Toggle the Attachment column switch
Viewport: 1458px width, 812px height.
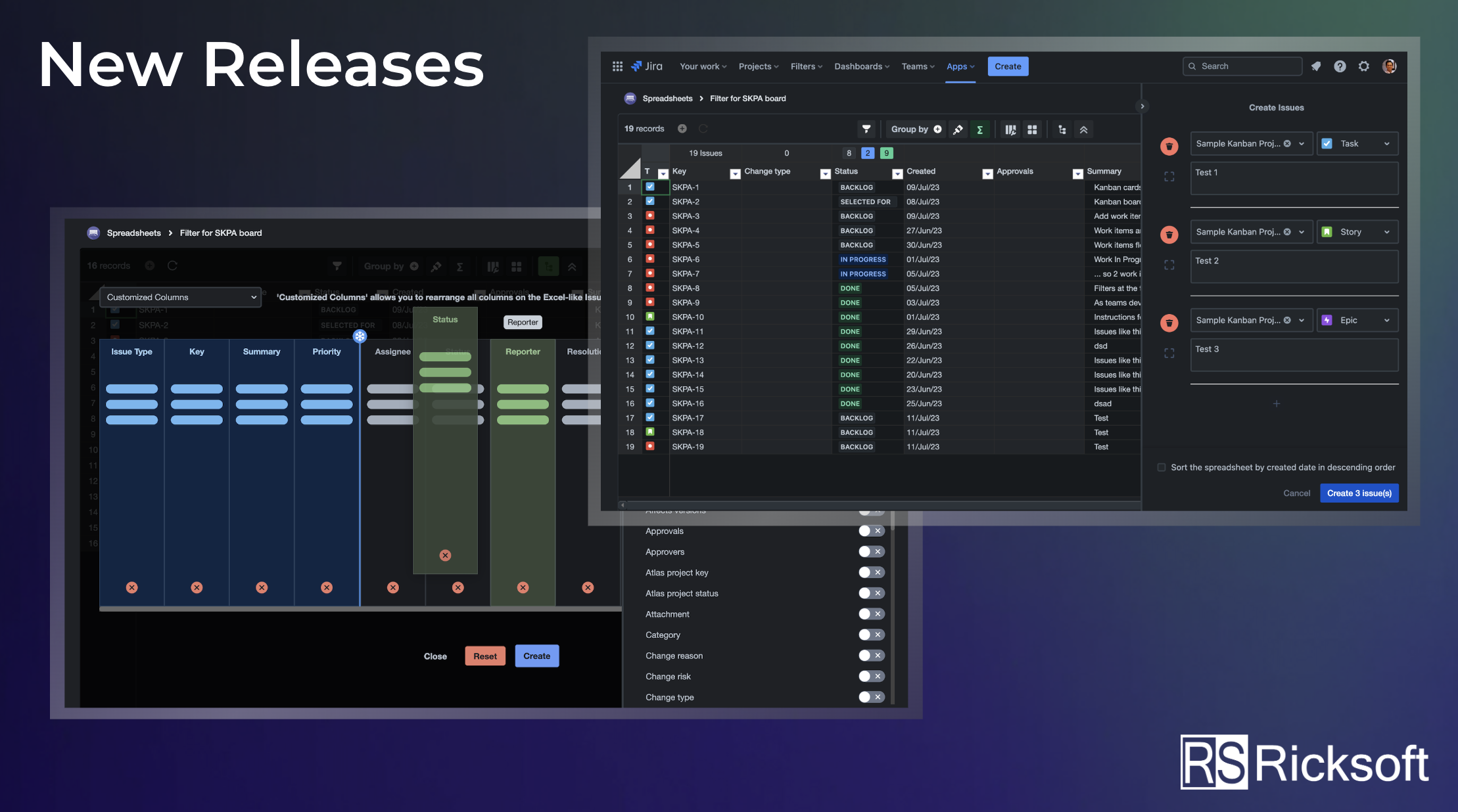click(x=871, y=614)
